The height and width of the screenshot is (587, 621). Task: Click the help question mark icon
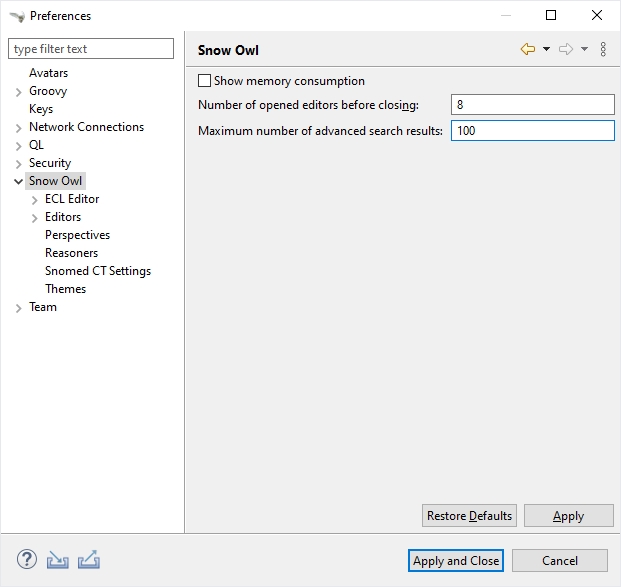(x=27, y=560)
